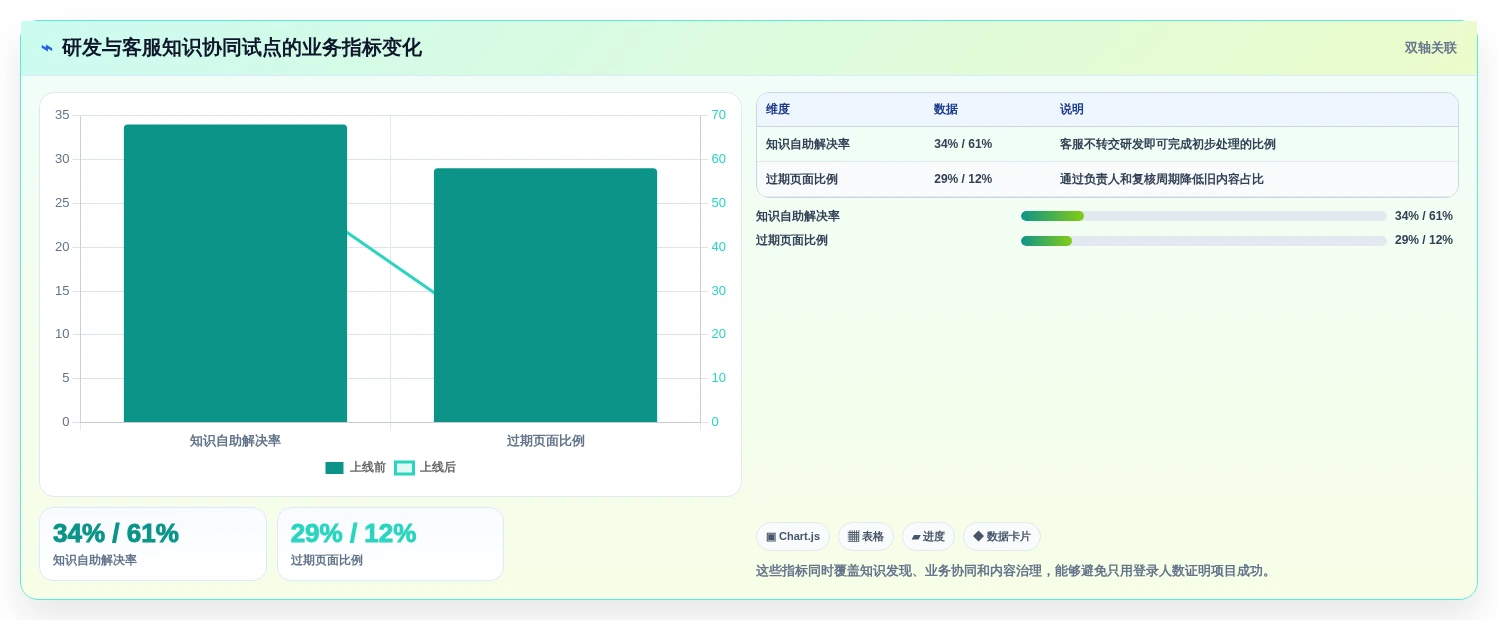Image resolution: width=1498 pixels, height=620 pixels.
Task: Click the 双轴关联 label in the header
Action: point(1430,48)
